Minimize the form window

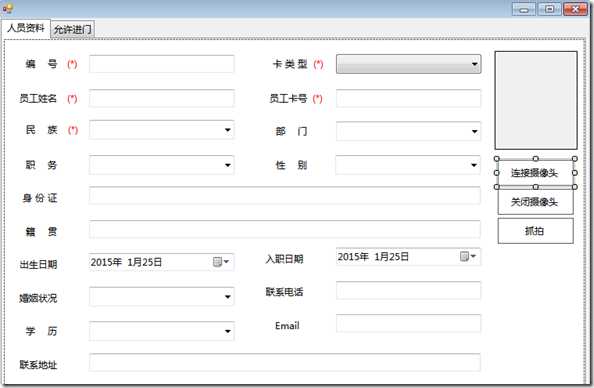click(524, 9)
